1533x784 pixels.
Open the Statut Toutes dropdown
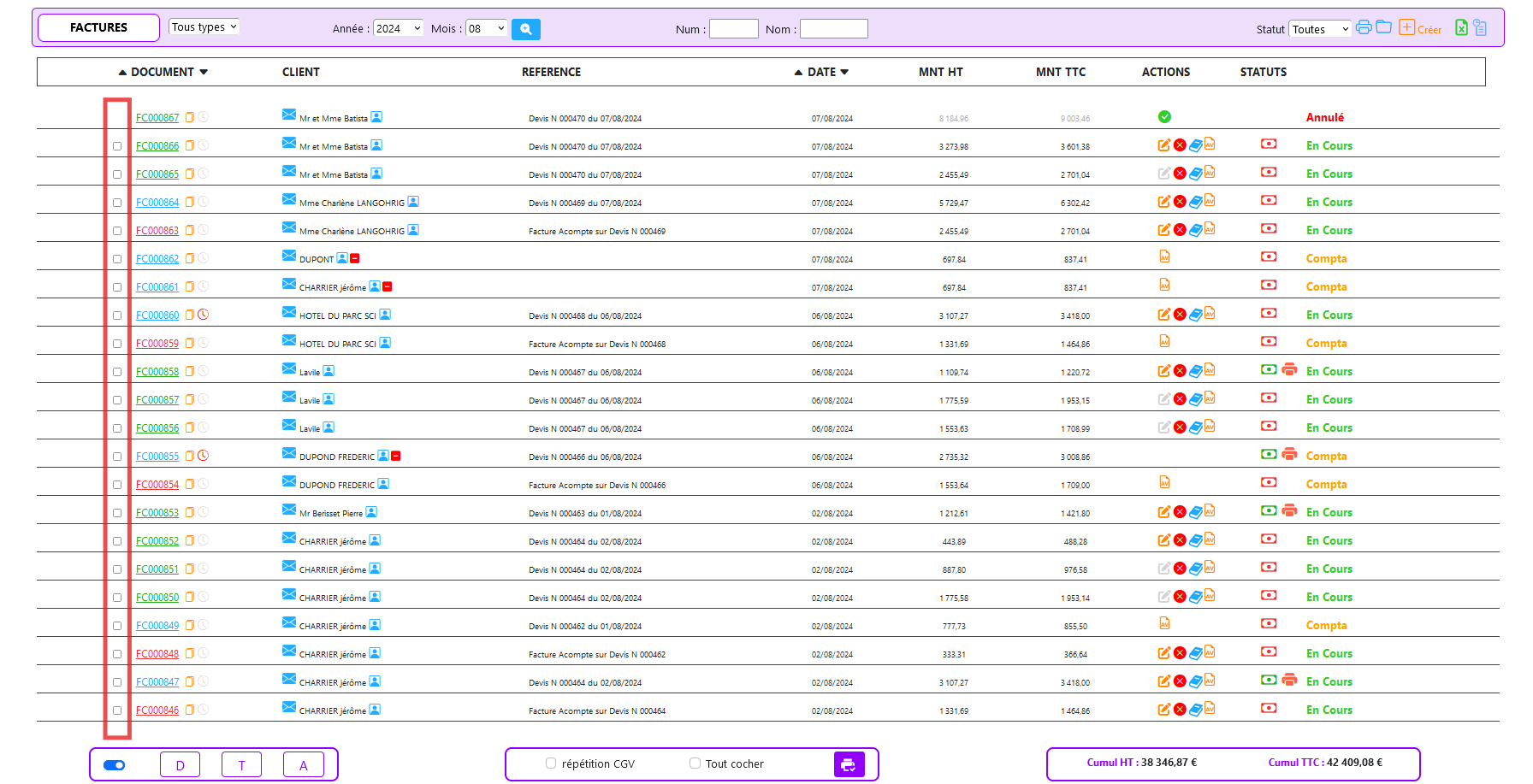pos(1320,29)
